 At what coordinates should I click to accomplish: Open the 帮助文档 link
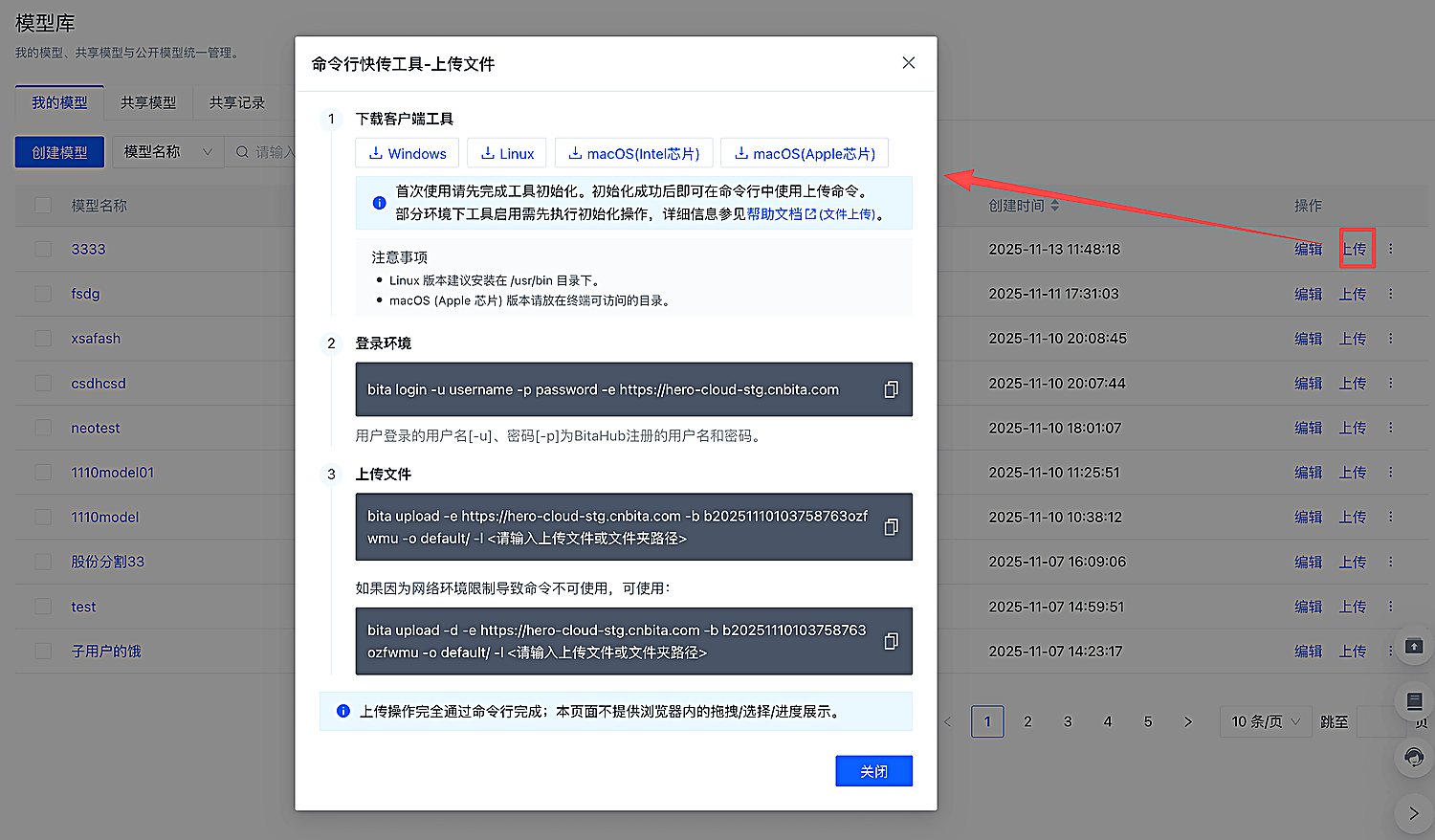click(x=782, y=214)
